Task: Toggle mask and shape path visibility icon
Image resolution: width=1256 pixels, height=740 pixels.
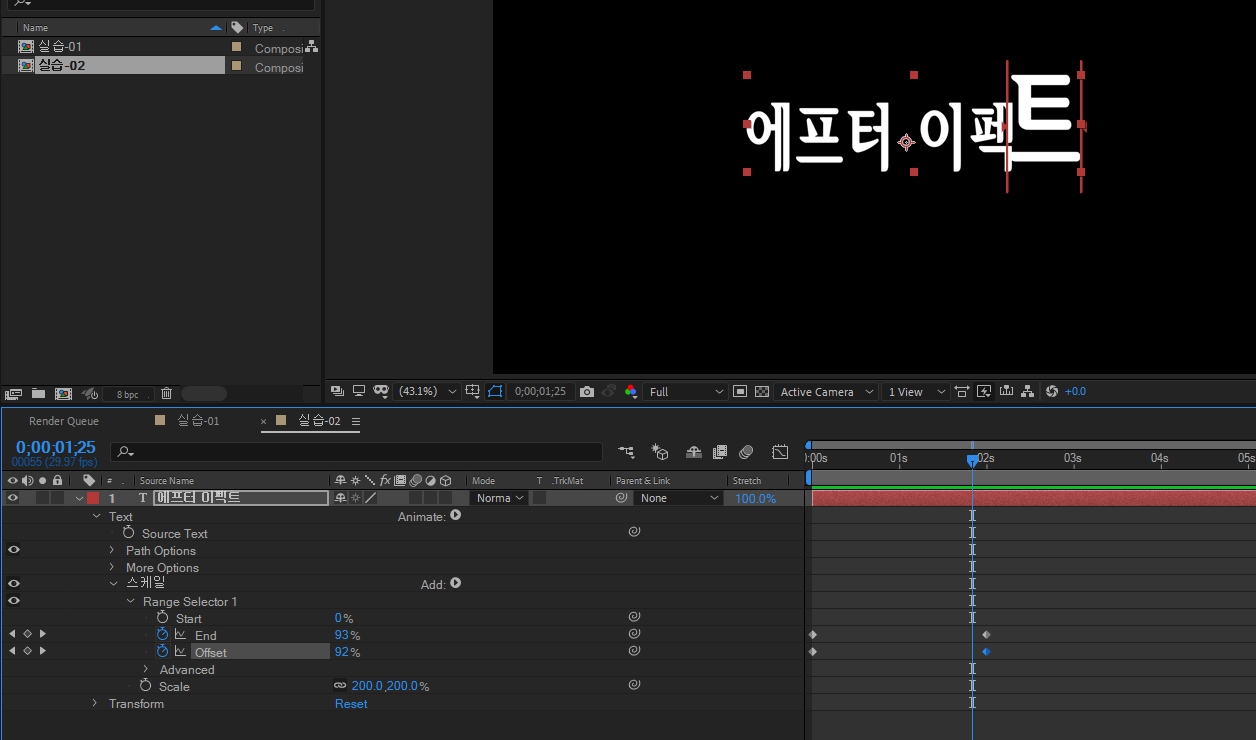Action: click(381, 391)
